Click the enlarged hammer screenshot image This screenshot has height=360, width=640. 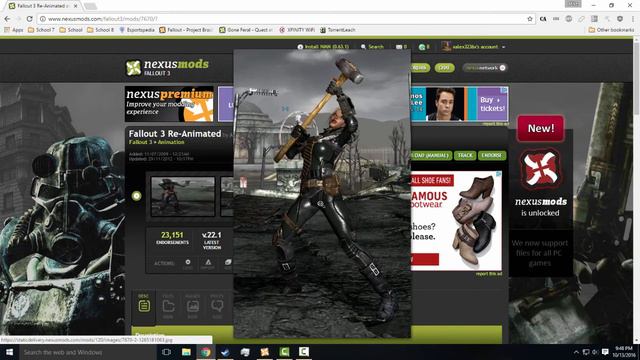[x=322, y=194]
